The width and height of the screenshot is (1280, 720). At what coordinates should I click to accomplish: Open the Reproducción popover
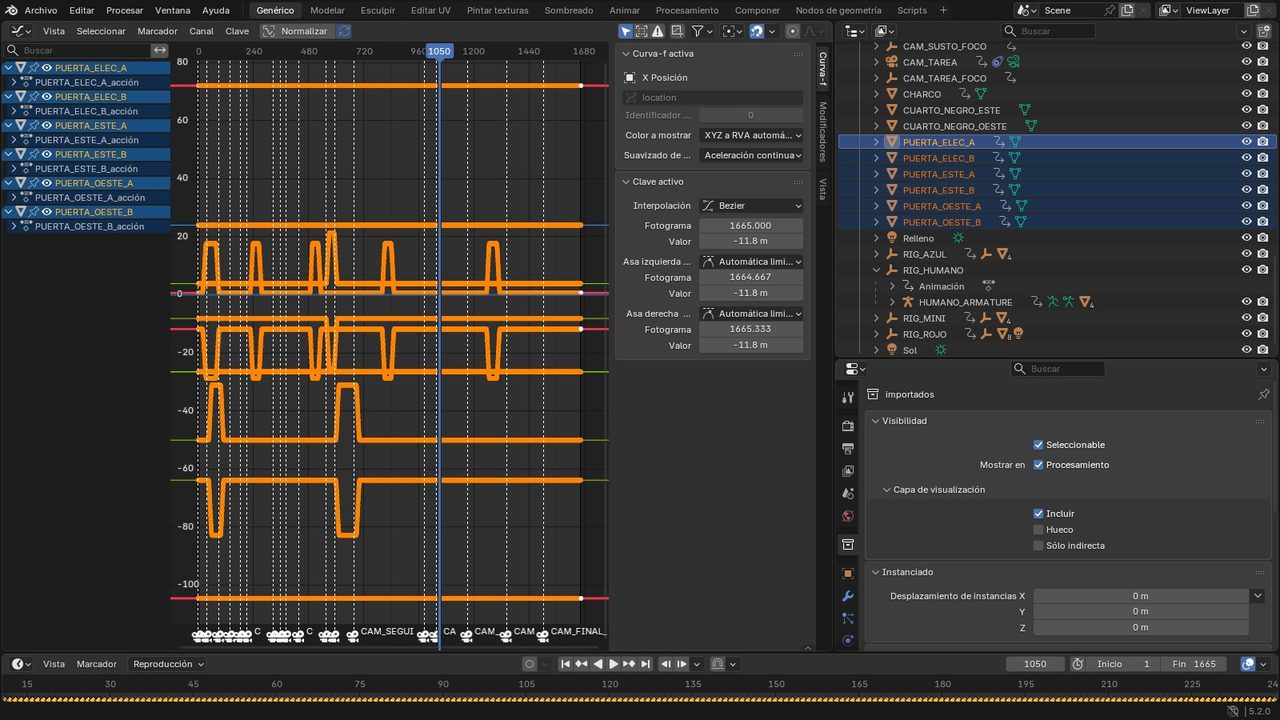[x=168, y=664]
